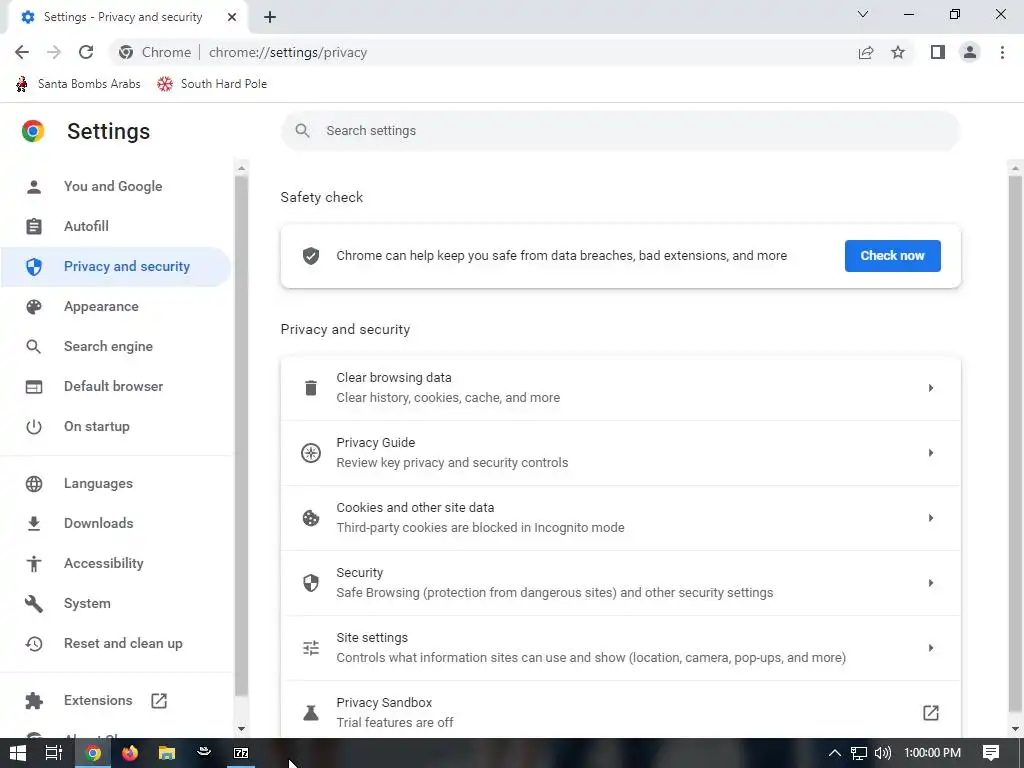Select Privacy and security in sidebar
The width and height of the screenshot is (1024, 768).
click(116, 266)
